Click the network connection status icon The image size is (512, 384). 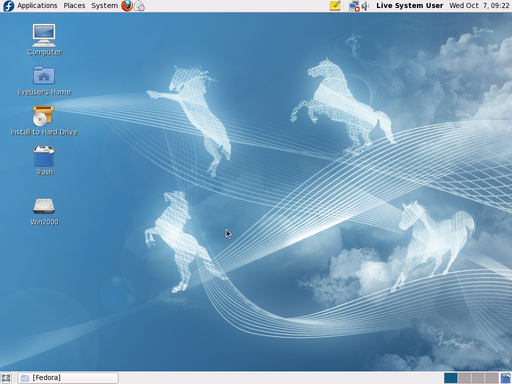pos(354,6)
